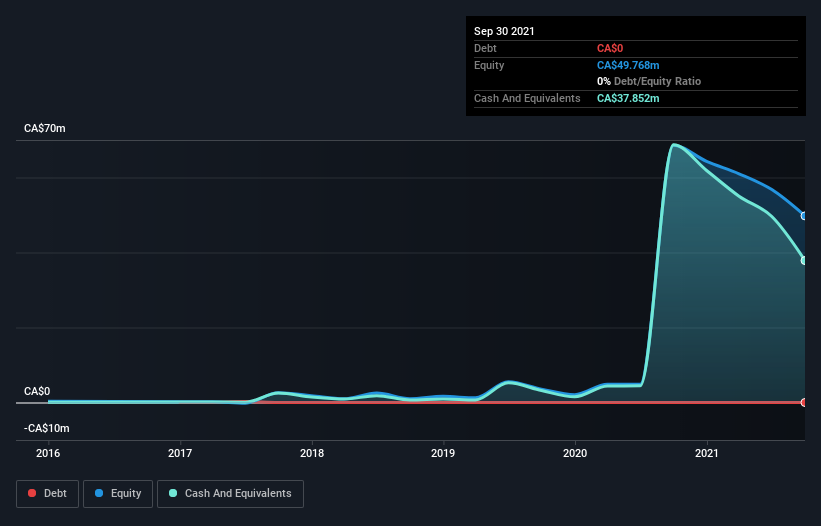
Task: Click the 2019 axis label
Action: (x=443, y=453)
